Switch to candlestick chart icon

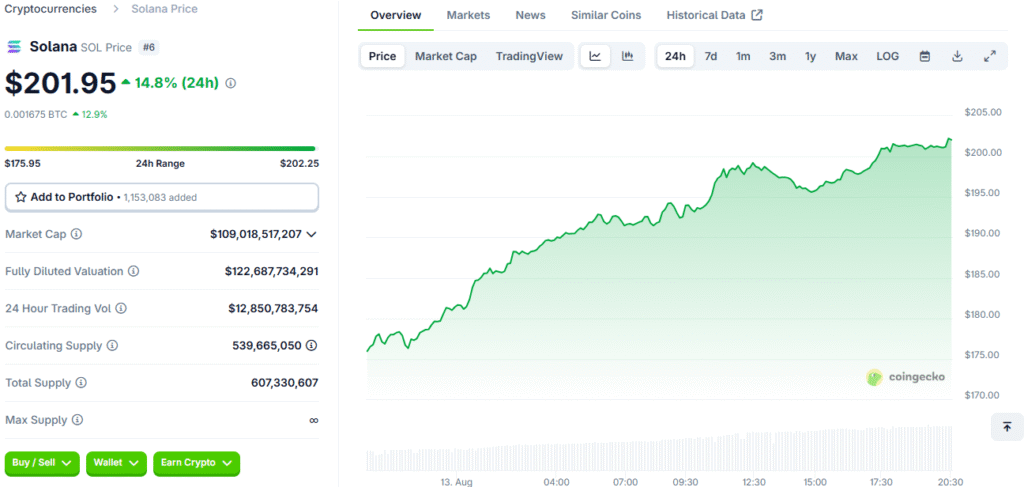pos(628,56)
